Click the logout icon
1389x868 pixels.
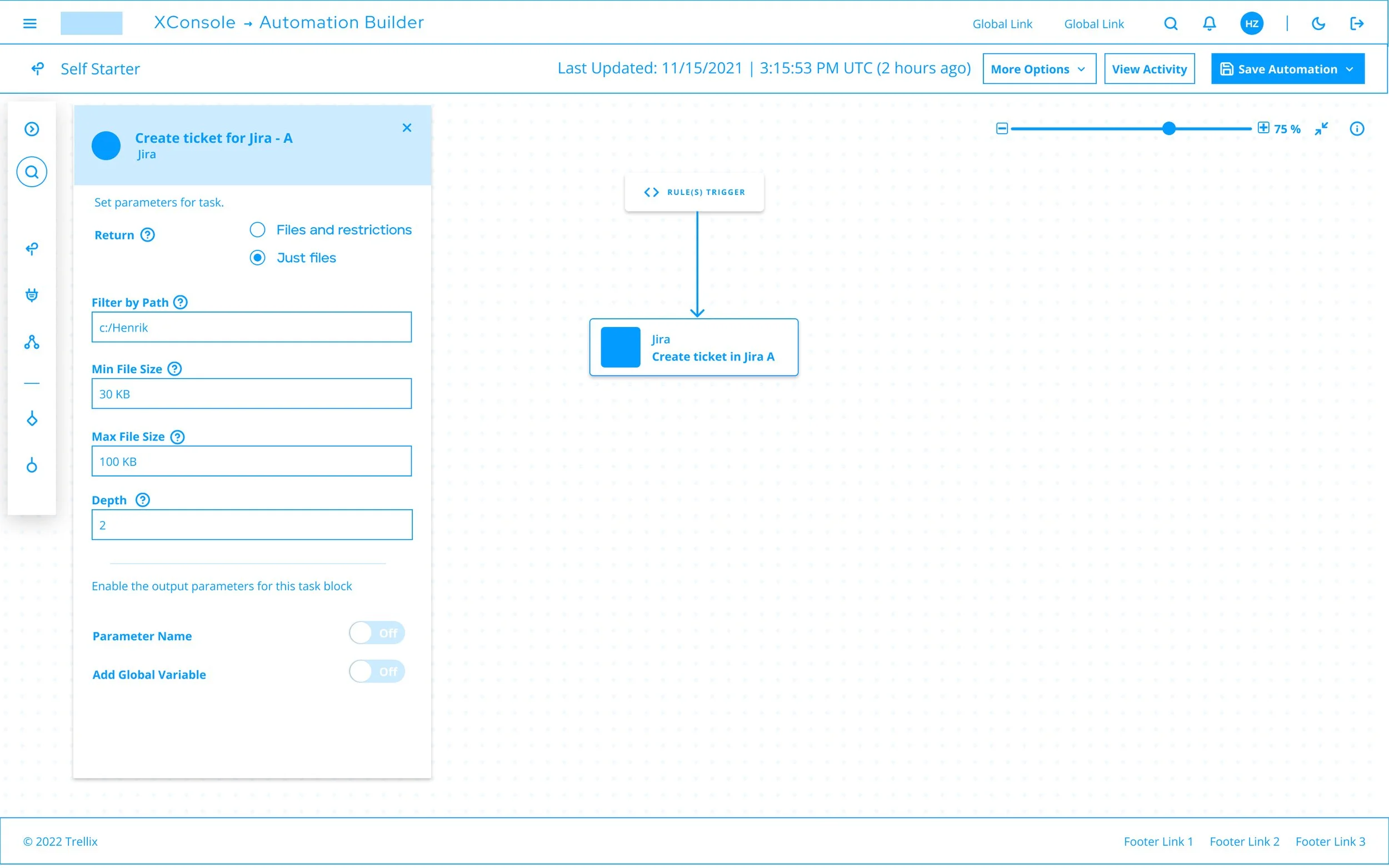[1357, 23]
